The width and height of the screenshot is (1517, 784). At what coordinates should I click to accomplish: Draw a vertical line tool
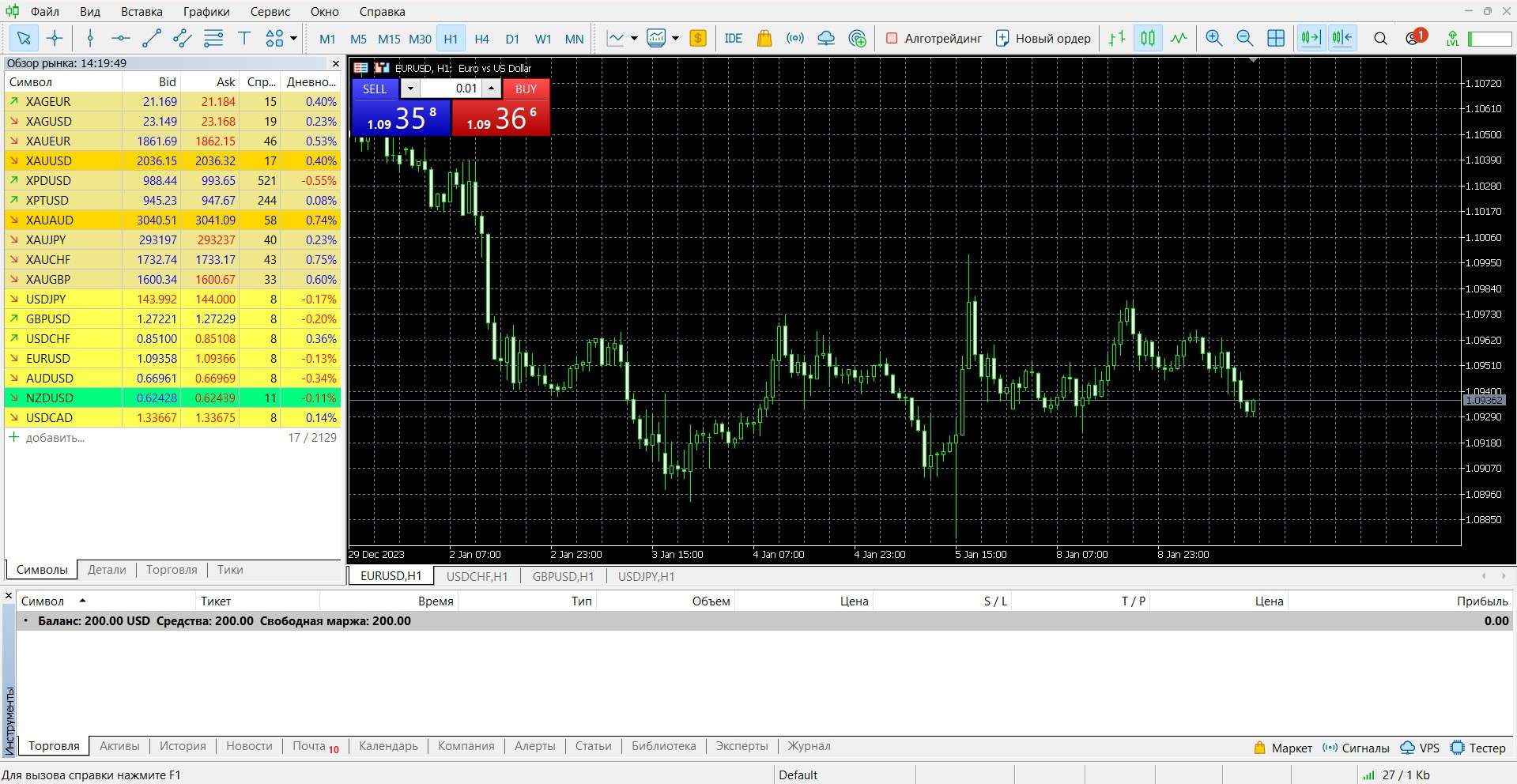point(90,38)
